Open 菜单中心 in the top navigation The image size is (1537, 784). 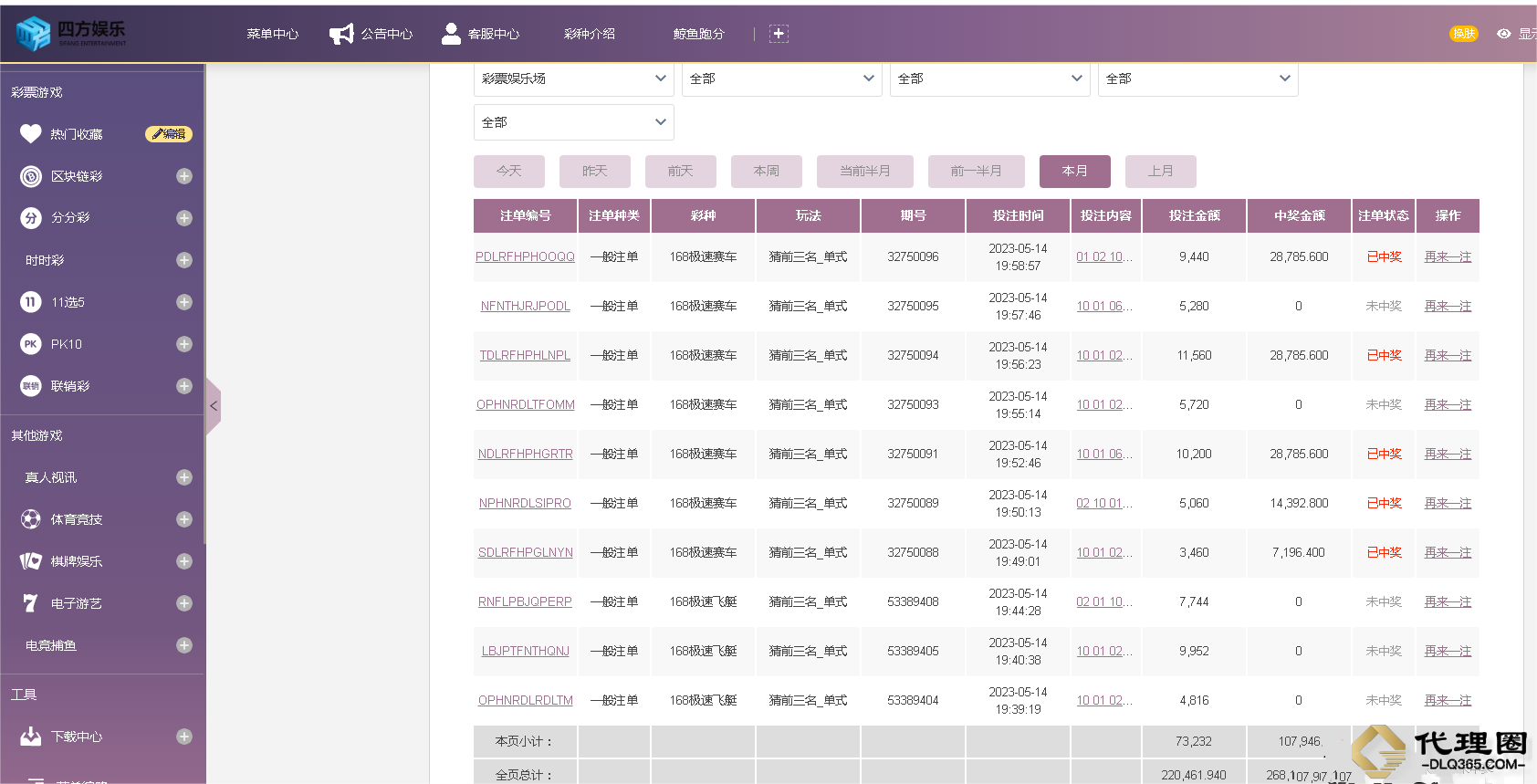point(273,34)
